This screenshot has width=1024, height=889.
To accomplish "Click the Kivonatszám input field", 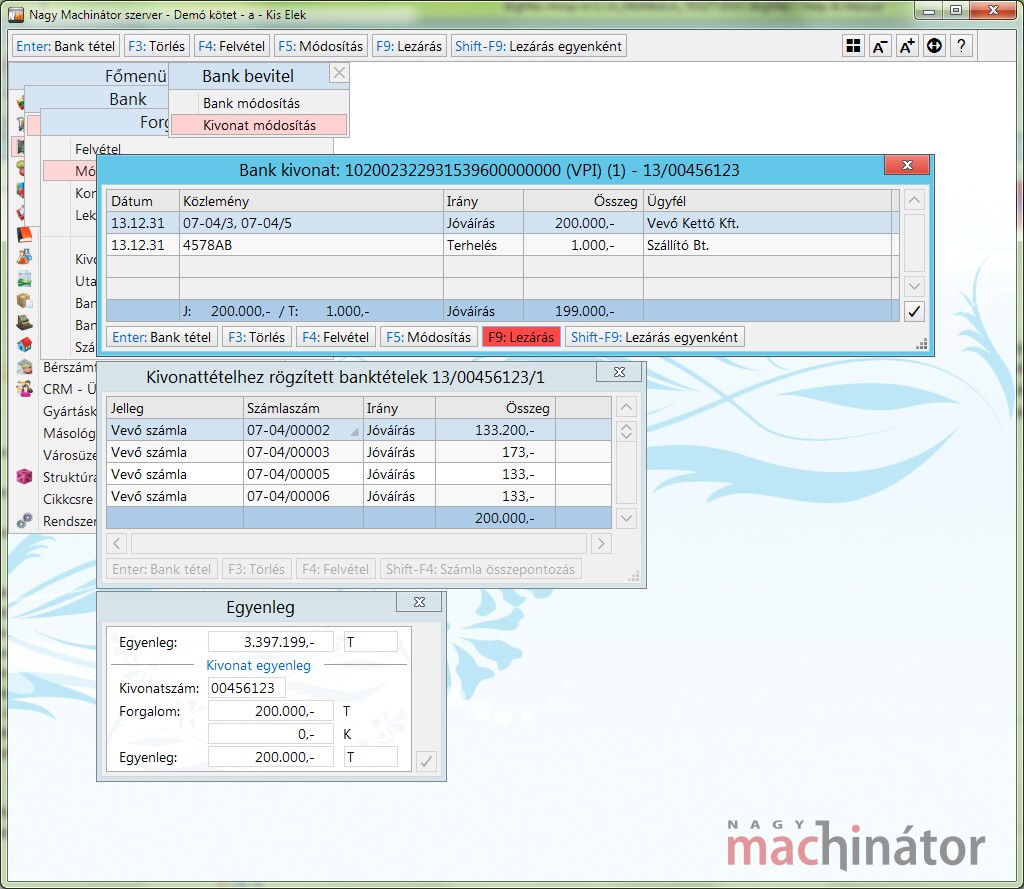I will pyautogui.click(x=247, y=688).
